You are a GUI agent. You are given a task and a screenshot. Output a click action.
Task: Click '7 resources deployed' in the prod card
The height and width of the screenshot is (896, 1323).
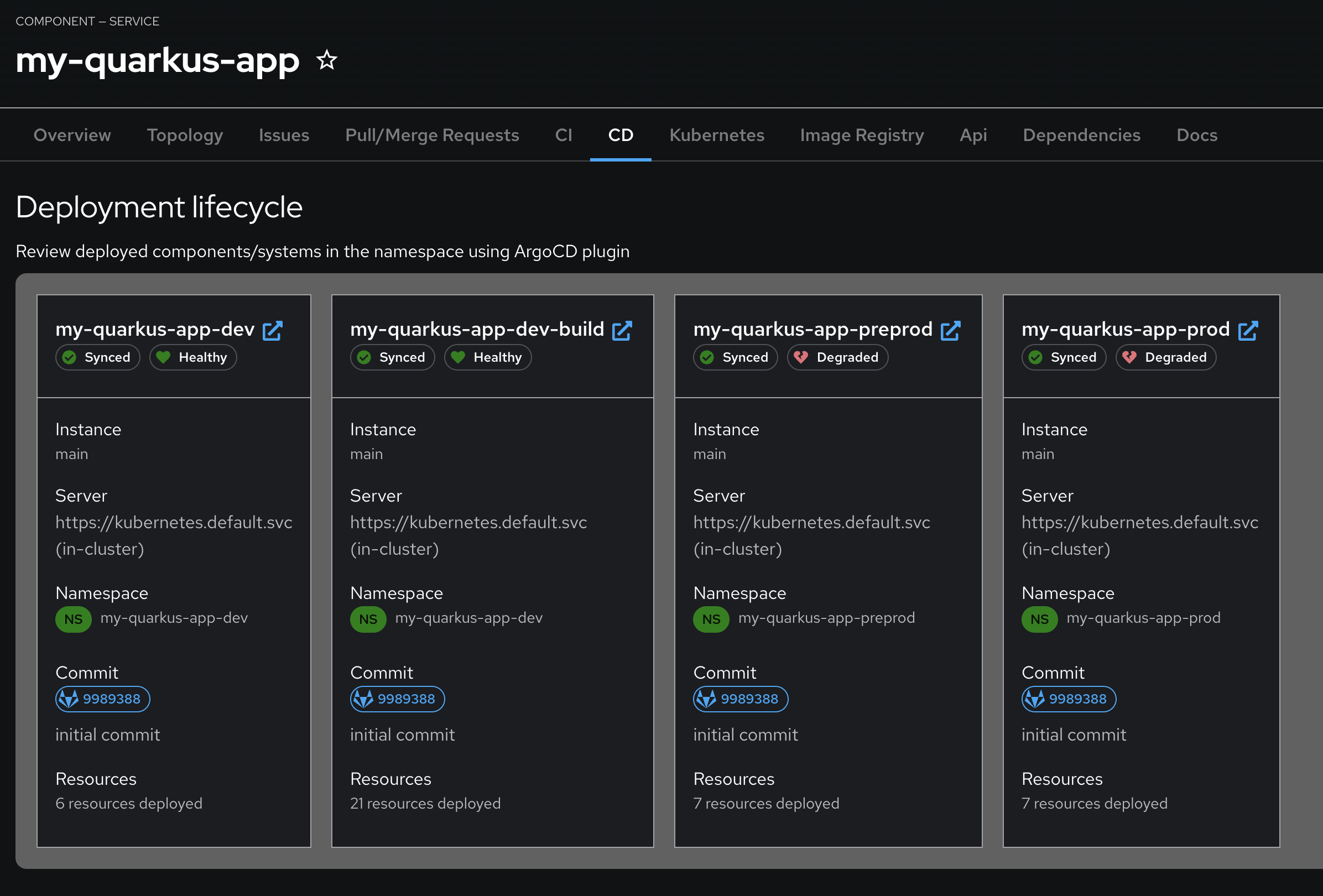[1094, 804]
